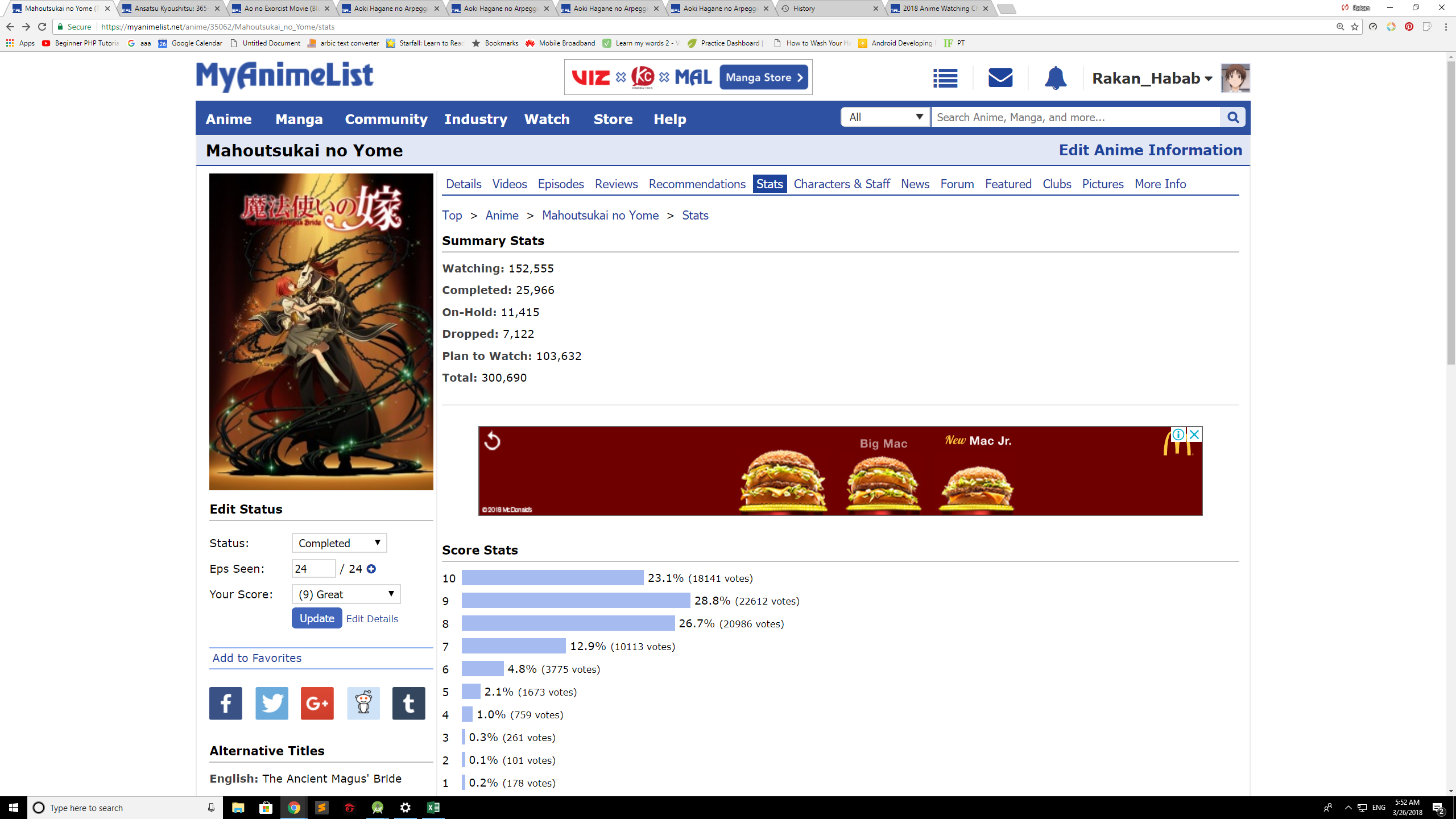The width and height of the screenshot is (1456, 819).
Task: Switch to the Recommendations tab
Action: (697, 184)
